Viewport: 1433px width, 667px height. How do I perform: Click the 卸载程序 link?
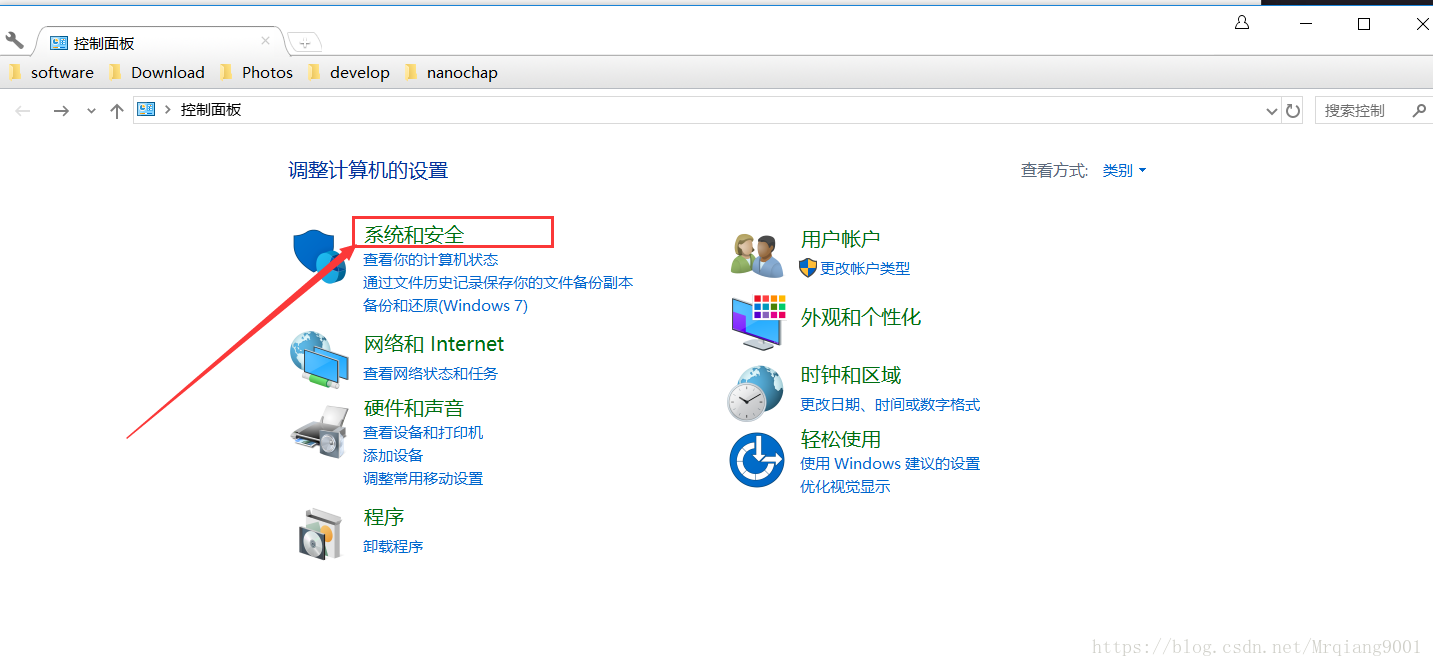[x=392, y=546]
